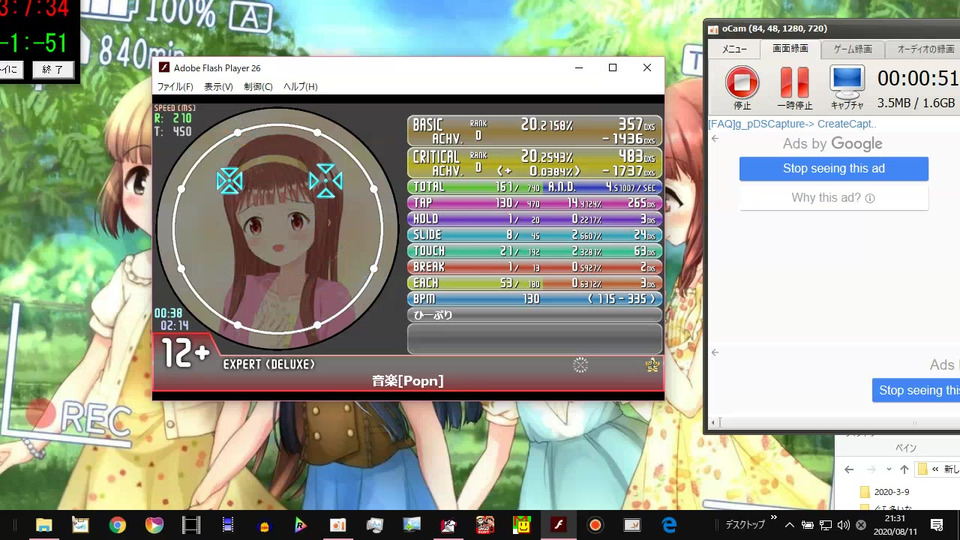Click the back arrow beside the lower ad
The height and width of the screenshot is (540, 960).
(x=715, y=353)
